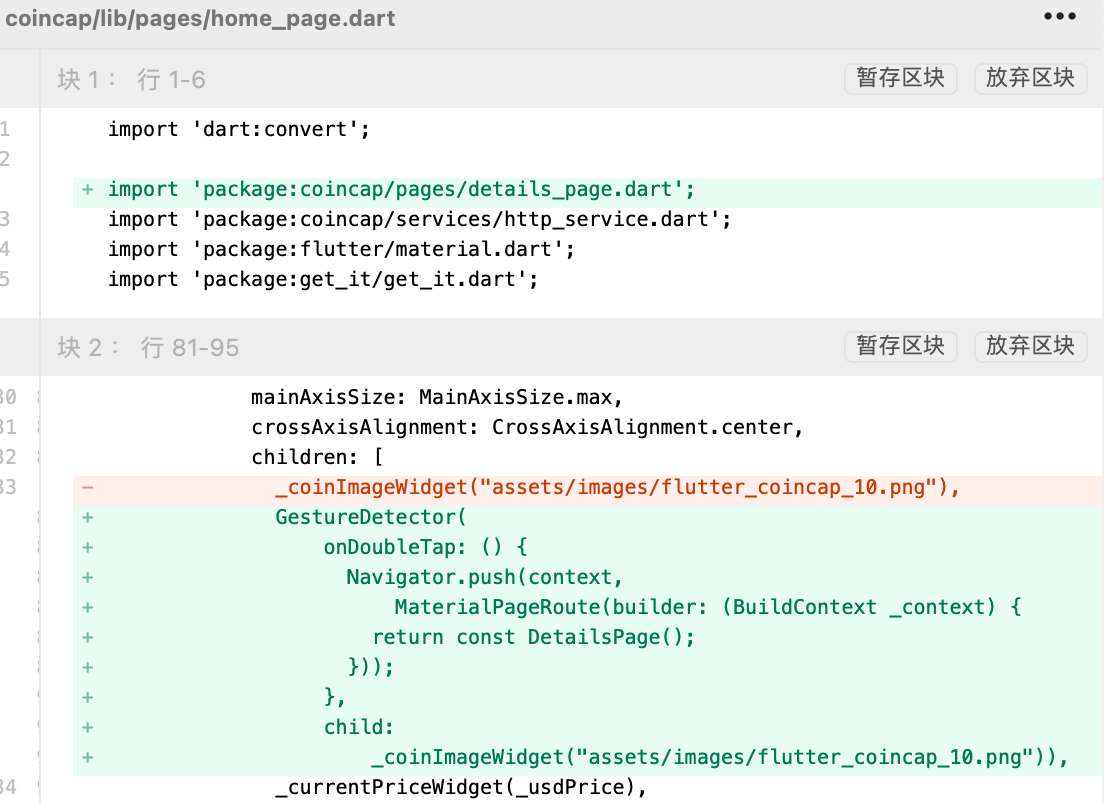Open the three-dot more options menu
This screenshot has width=1104, height=804.
1060,17
